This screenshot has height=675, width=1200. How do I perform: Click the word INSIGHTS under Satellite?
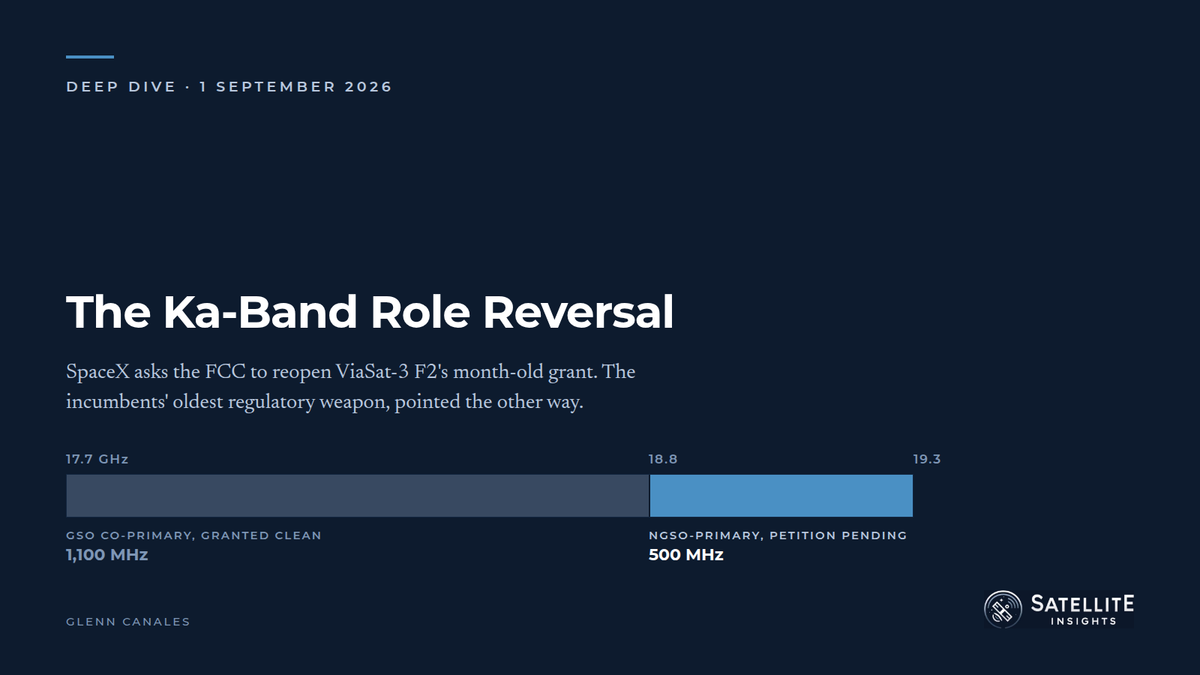pyautogui.click(x=1083, y=621)
